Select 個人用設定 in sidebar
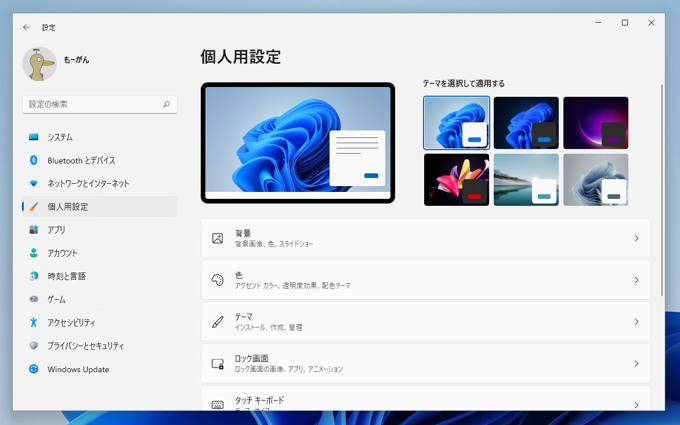The image size is (680, 425). point(100,206)
